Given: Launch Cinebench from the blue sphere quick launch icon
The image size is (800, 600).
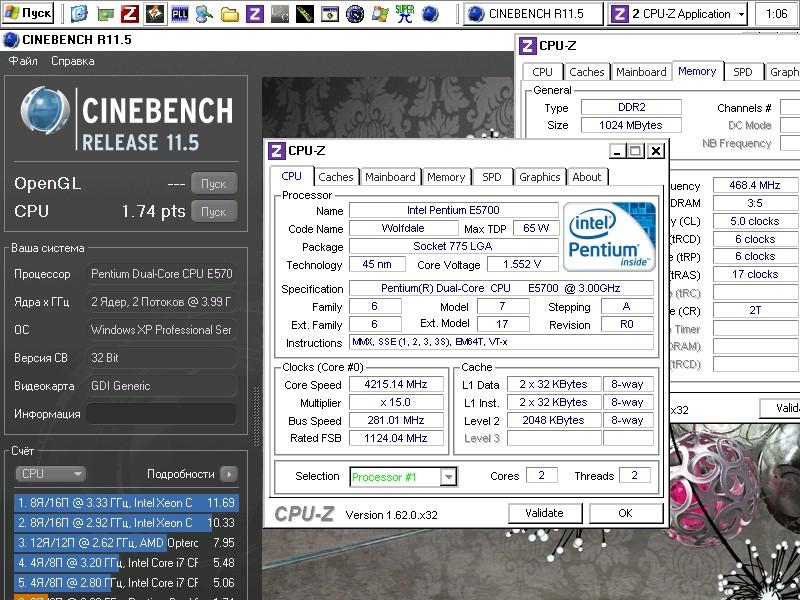Looking at the screenshot, I should (430, 14).
